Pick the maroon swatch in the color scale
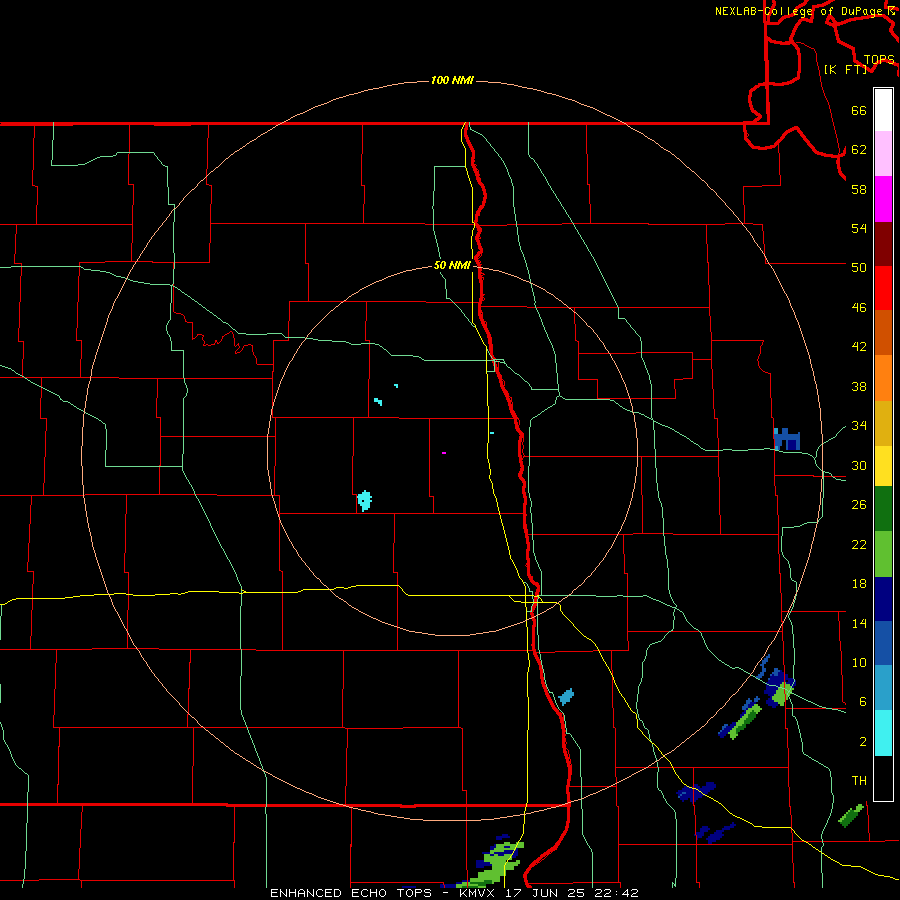Screen dimensions: 900x900 click(x=883, y=244)
